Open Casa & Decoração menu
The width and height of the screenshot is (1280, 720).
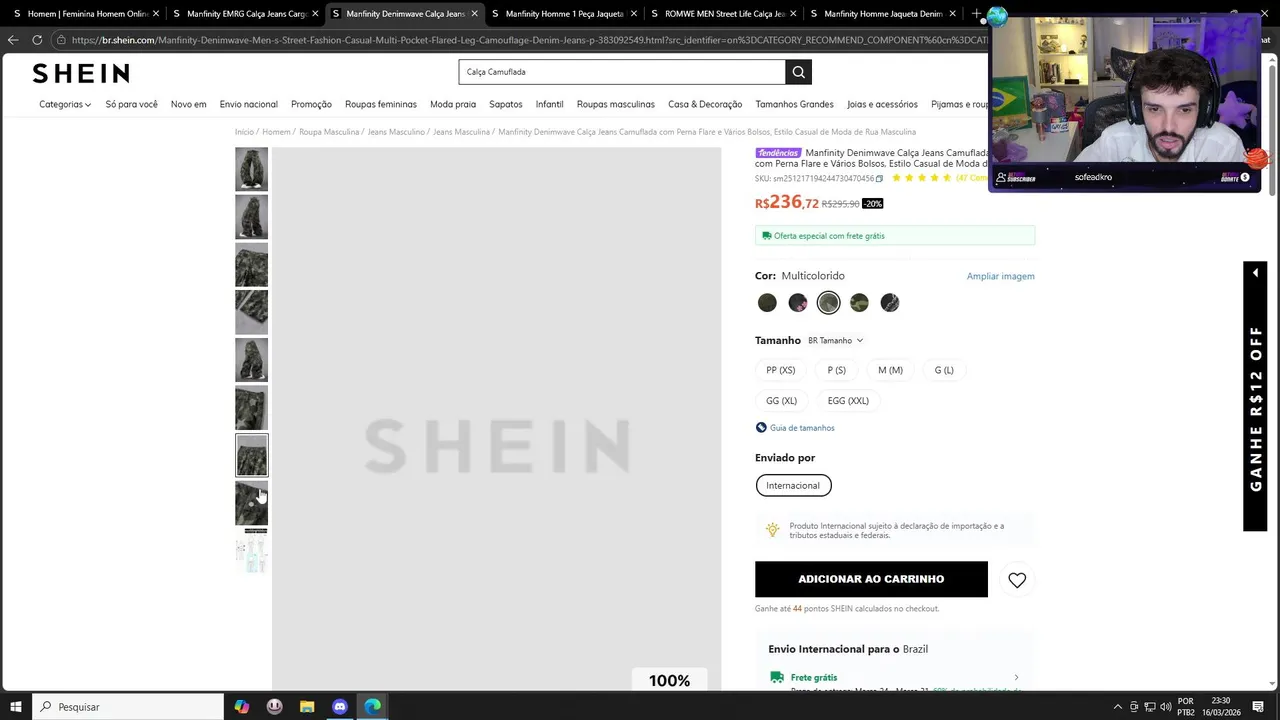click(705, 104)
